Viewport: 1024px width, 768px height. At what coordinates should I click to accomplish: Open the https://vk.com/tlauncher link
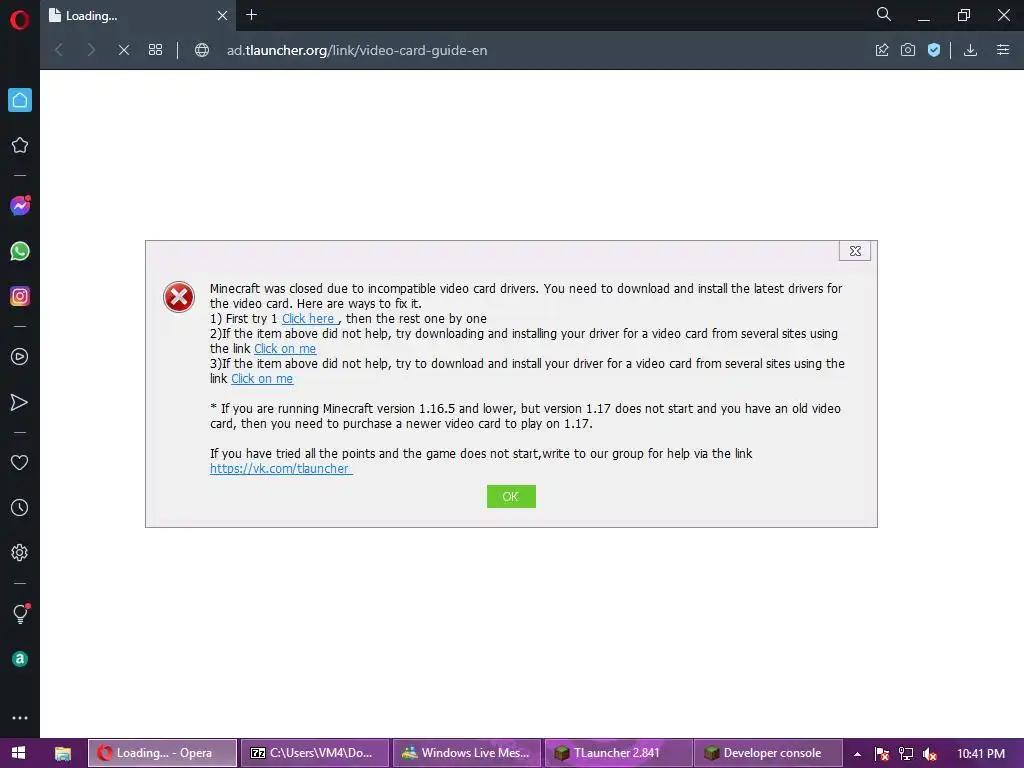[x=281, y=469]
